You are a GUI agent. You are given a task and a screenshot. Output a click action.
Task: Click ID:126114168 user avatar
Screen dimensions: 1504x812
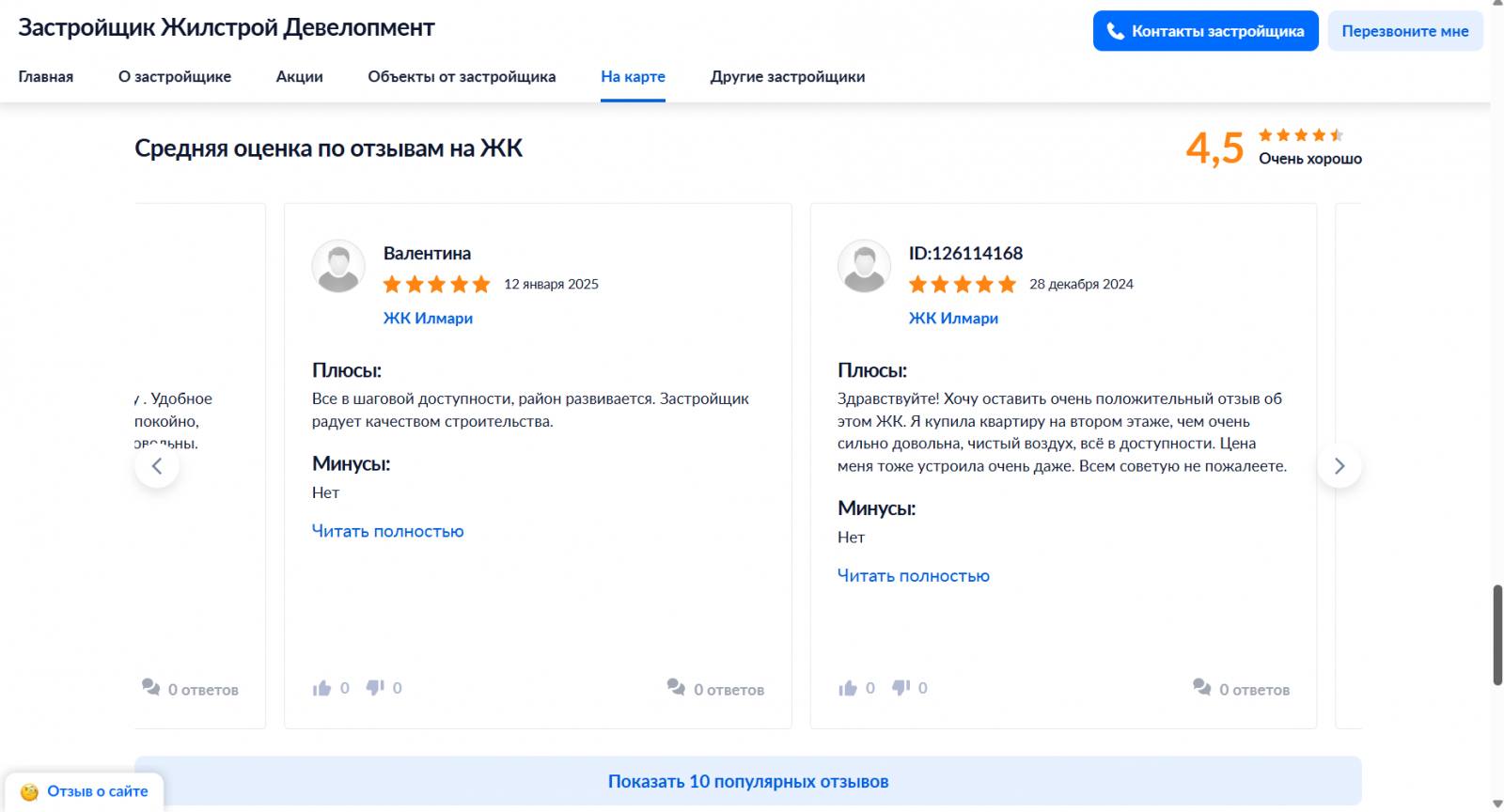[x=864, y=266]
